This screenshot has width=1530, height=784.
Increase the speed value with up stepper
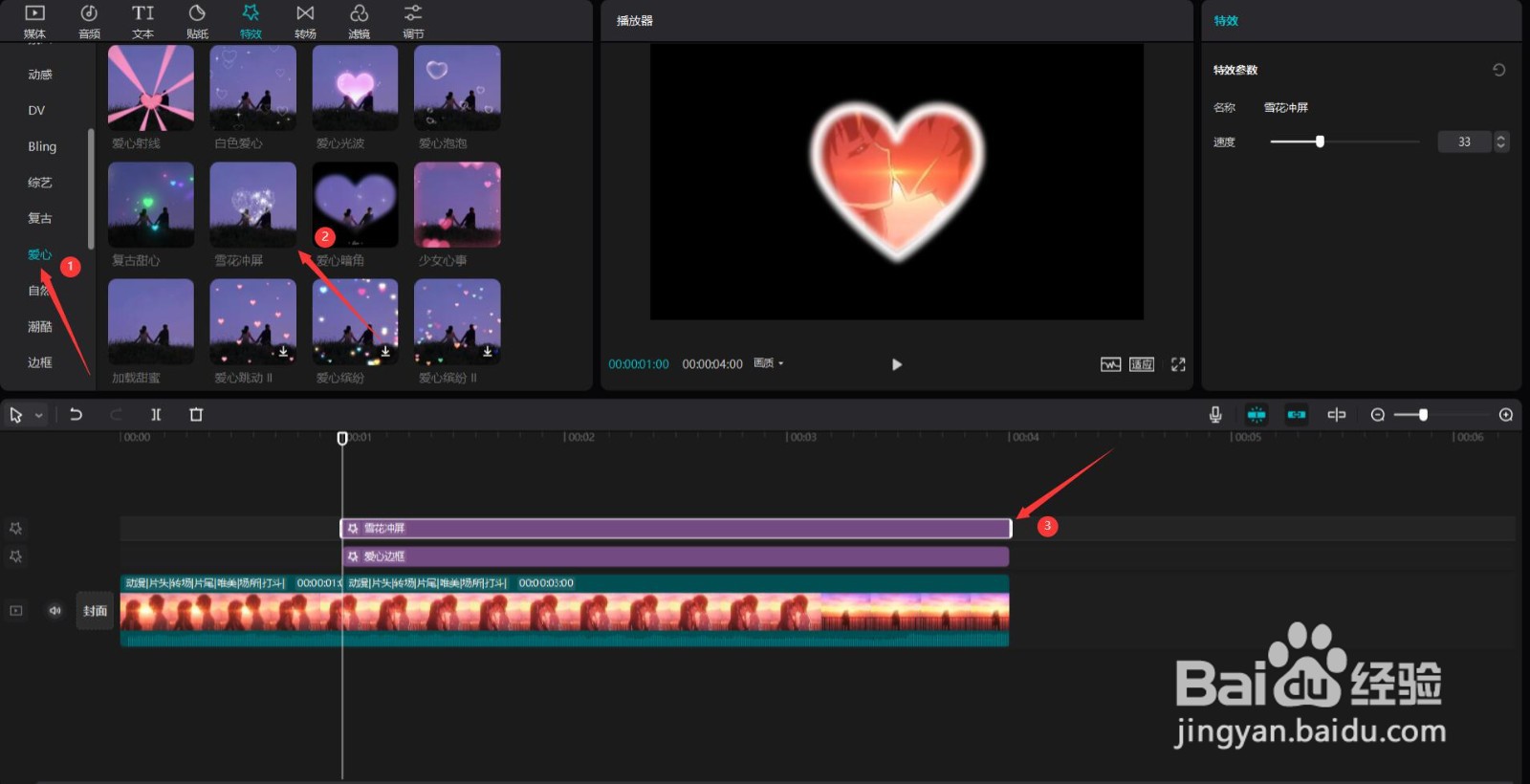tap(1501, 137)
